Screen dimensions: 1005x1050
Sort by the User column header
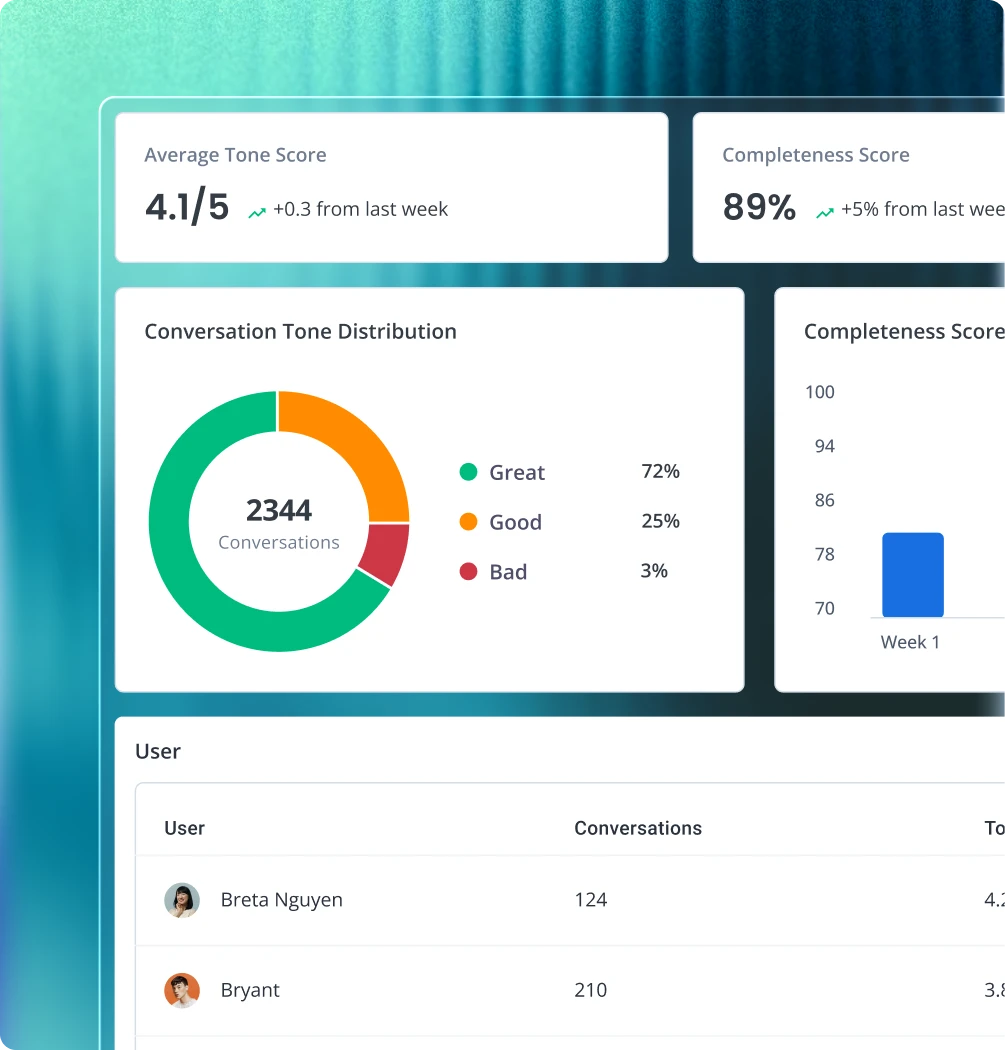pyautogui.click(x=184, y=828)
